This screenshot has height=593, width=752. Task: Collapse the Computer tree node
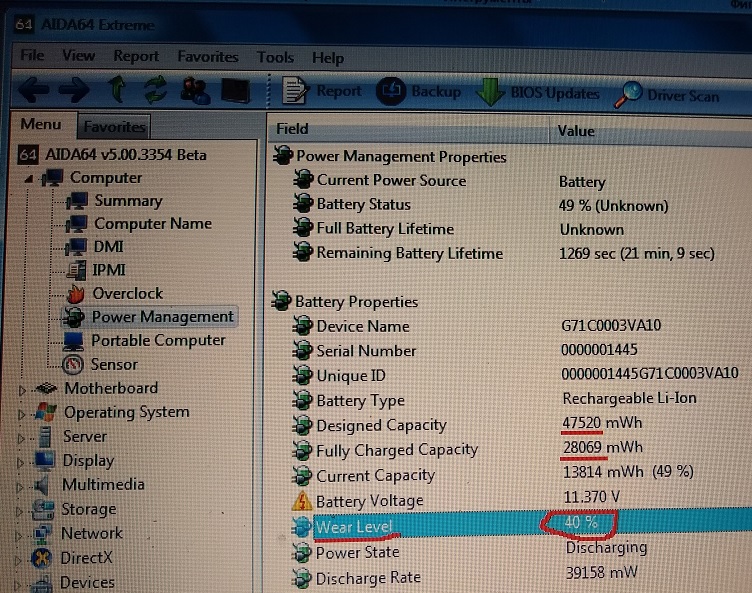29,179
